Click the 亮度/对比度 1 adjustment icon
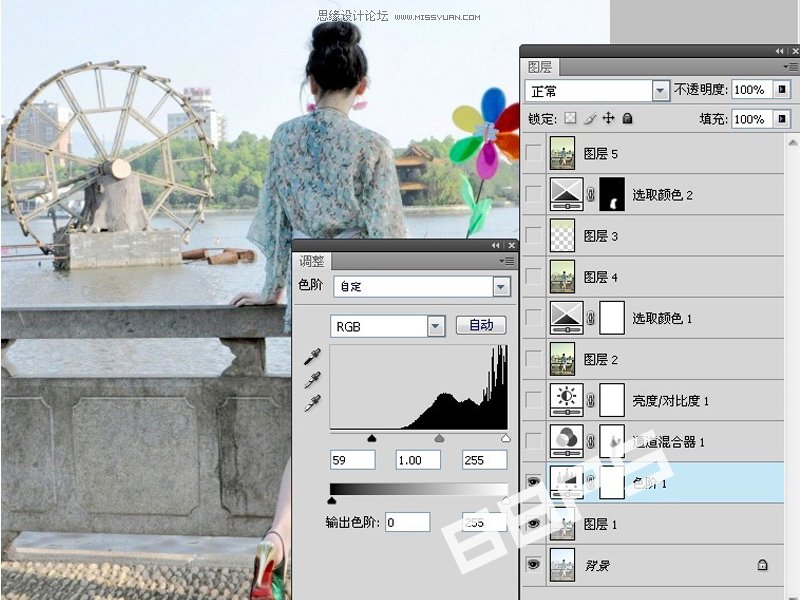 [566, 400]
